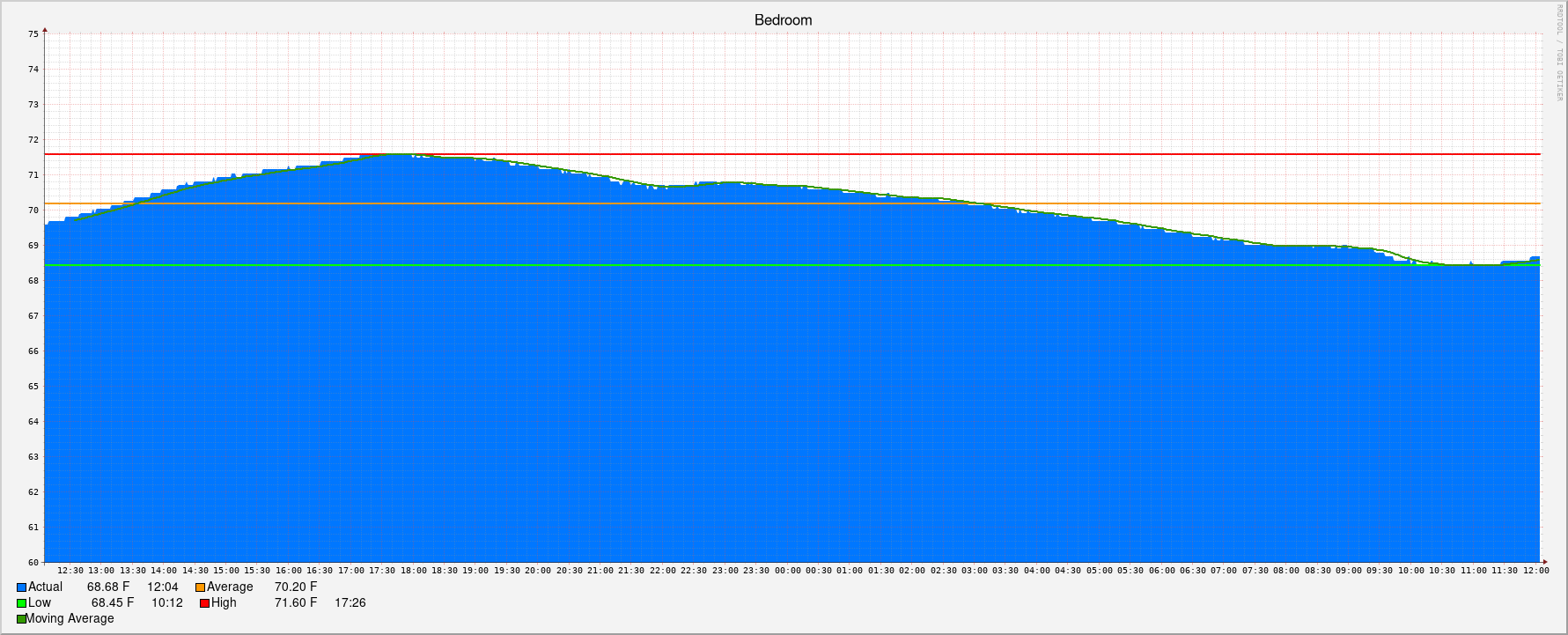Screen dimensions: 1568x635
Task: Select the RRDTOOL / TOBI OETIKER watermark
Action: [1559, 53]
